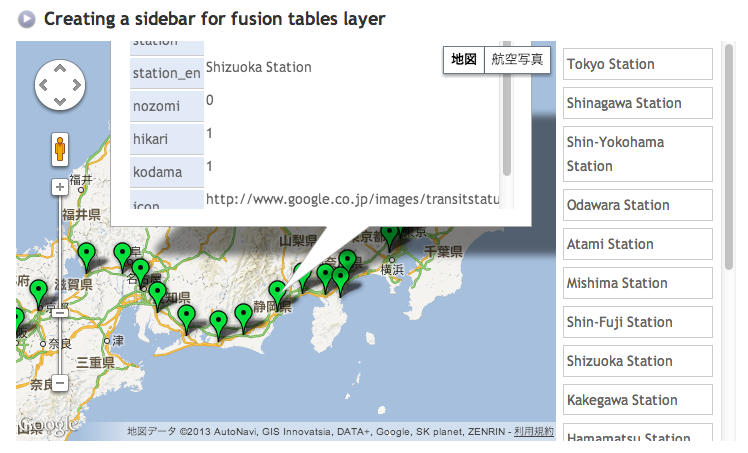Open the 利用規約 terms link on the map

point(534,432)
